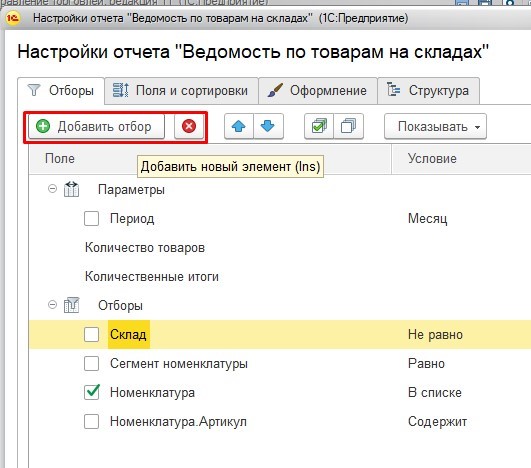Image resolution: width=531 pixels, height=468 pixels.
Task: Enable the Склад filter checkbox
Action: click(x=91, y=335)
